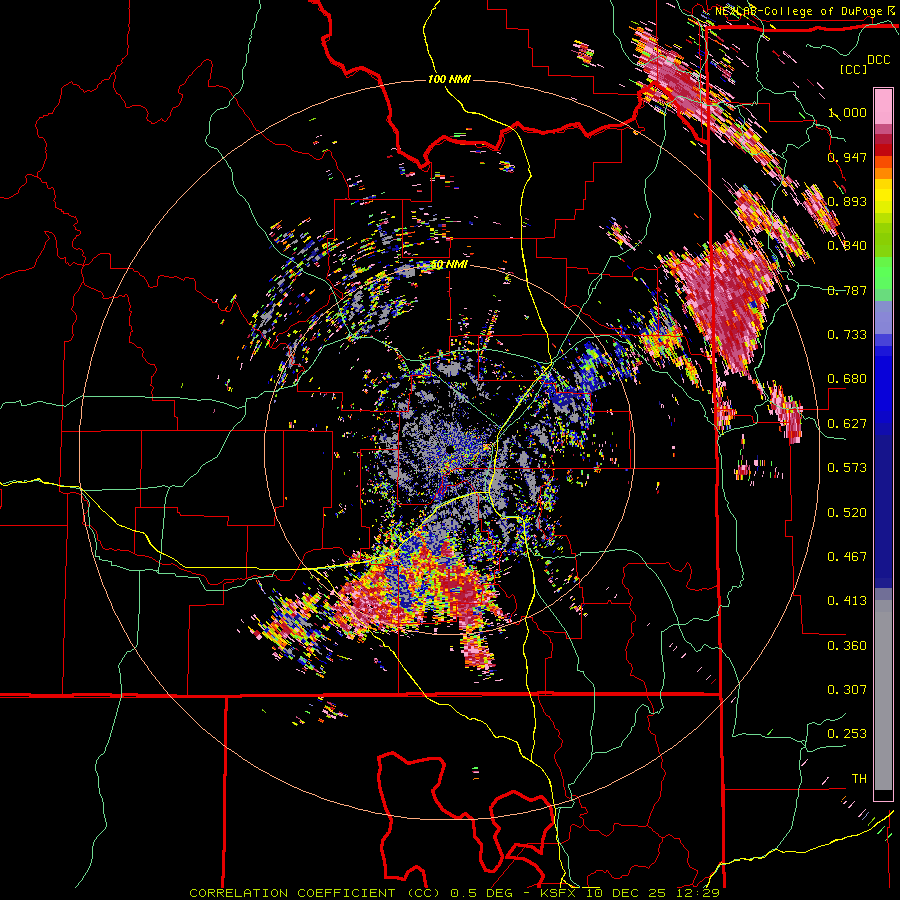Select the 0.680 legend value
The image size is (900, 900).
pos(847,379)
